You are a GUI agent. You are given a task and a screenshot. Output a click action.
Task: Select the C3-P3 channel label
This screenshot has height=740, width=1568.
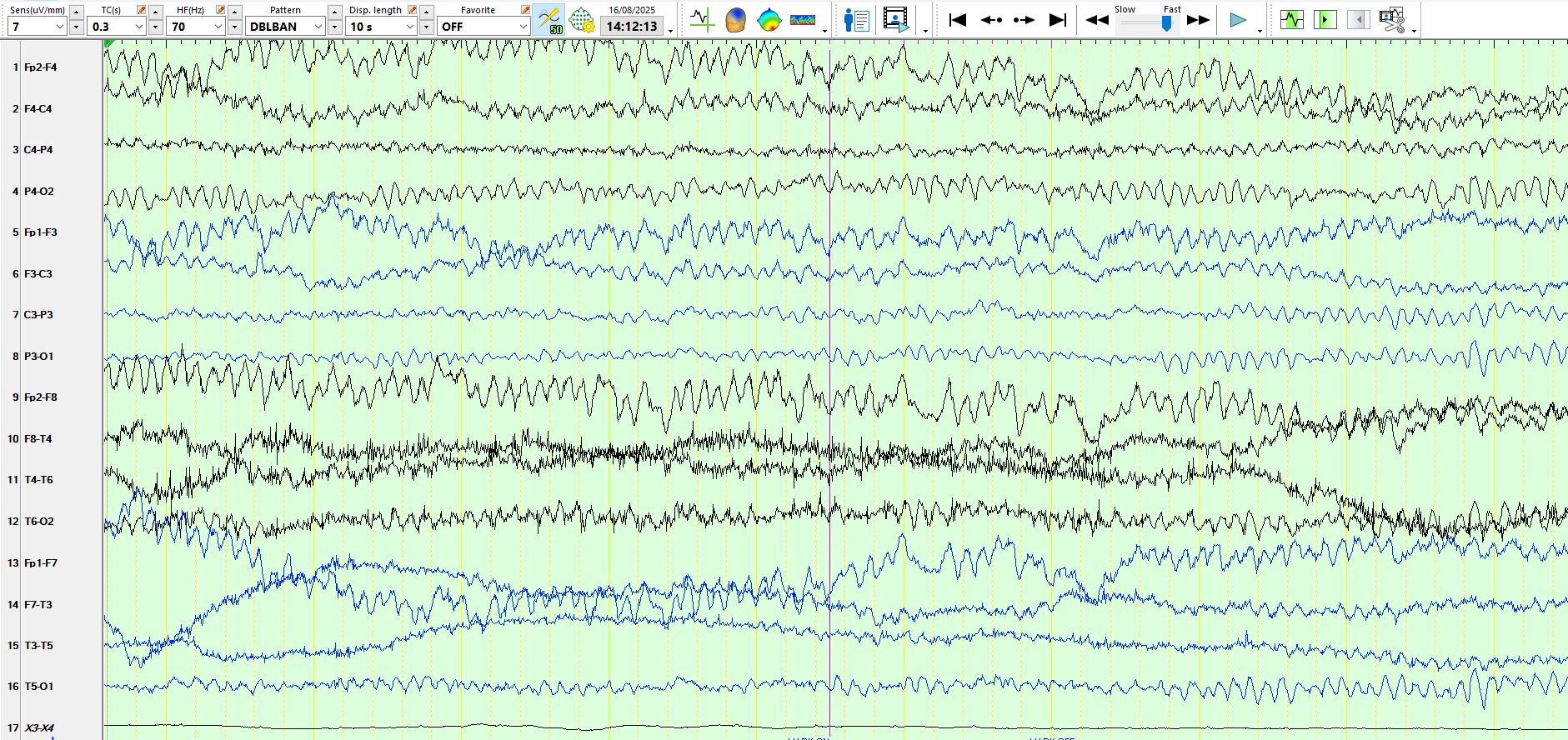coord(38,315)
